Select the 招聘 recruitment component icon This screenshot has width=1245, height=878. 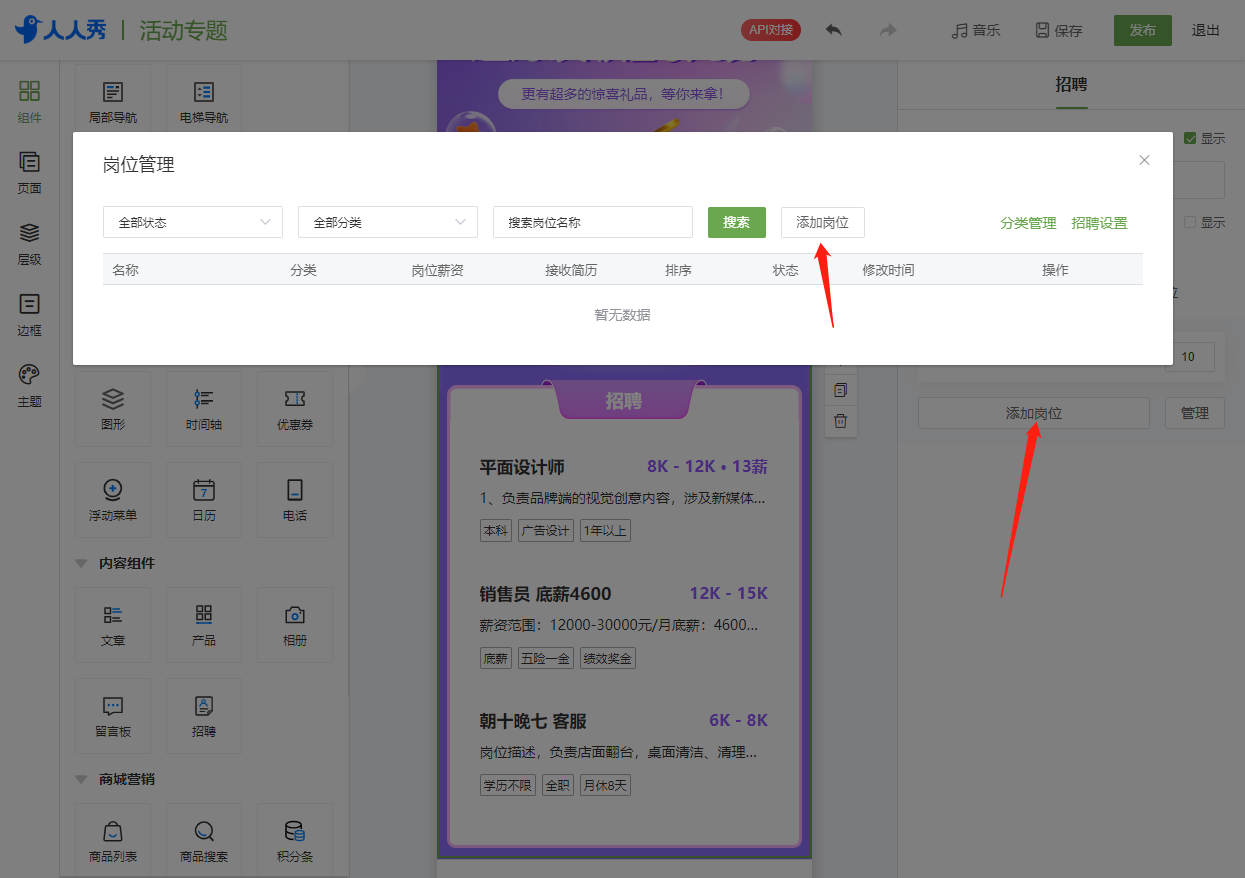coord(203,716)
